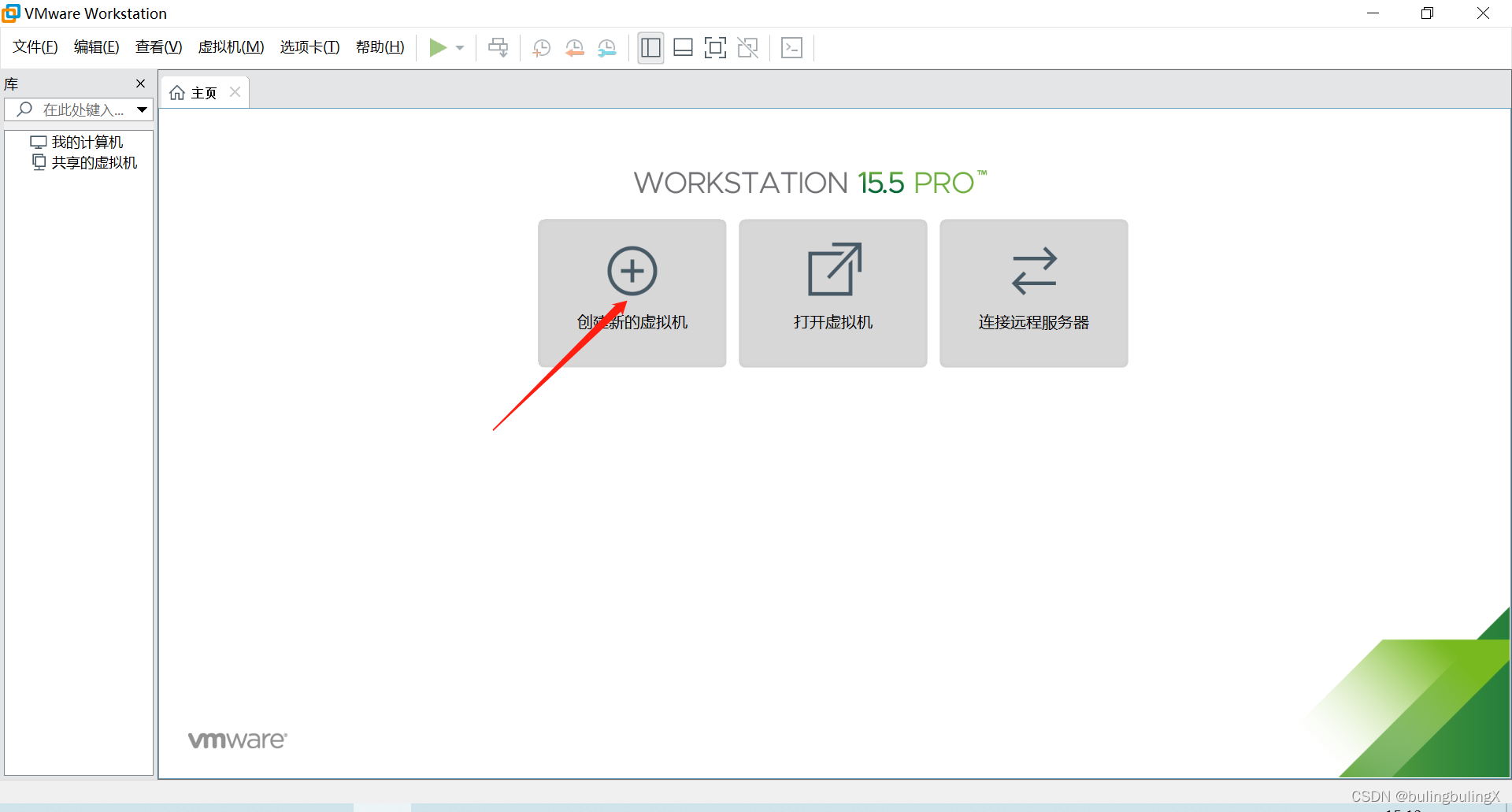
Task: Restore down the VMware Workstation window
Action: pos(1427,13)
